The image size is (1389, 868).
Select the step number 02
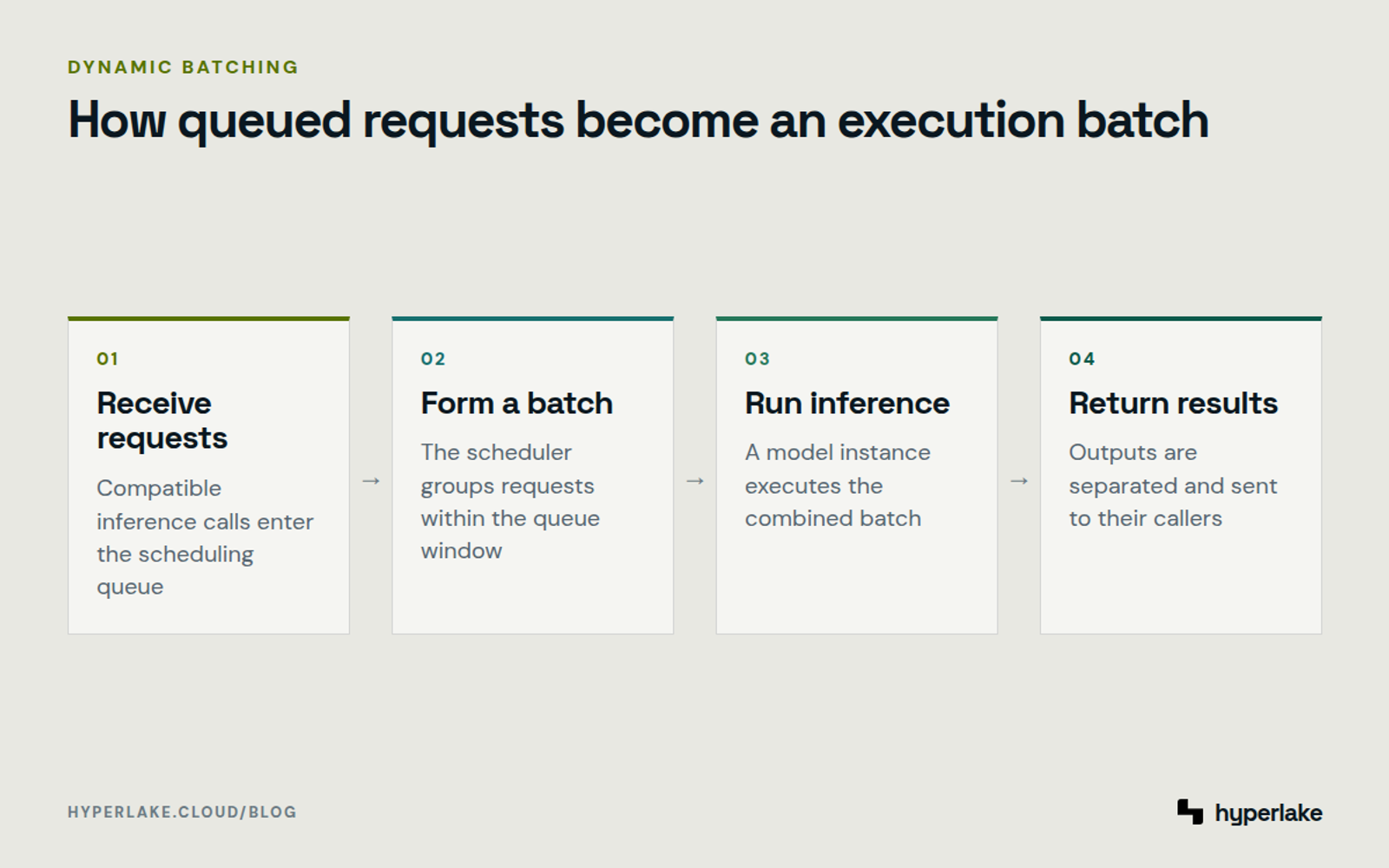click(433, 358)
